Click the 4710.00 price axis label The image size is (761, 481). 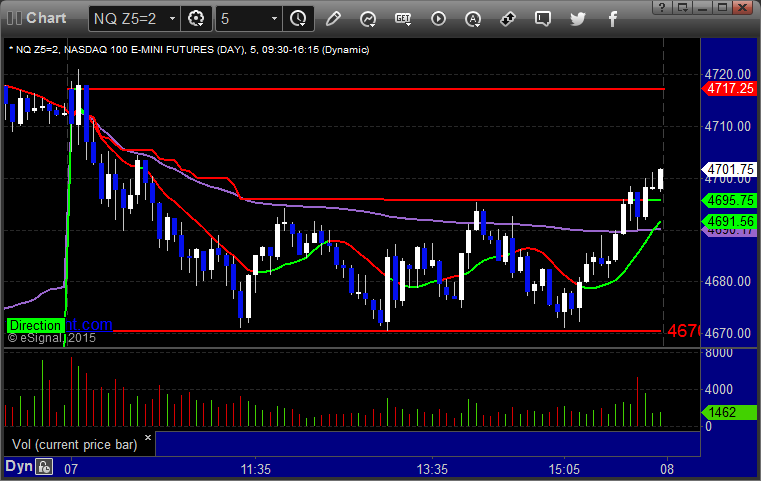pyautogui.click(x=728, y=126)
